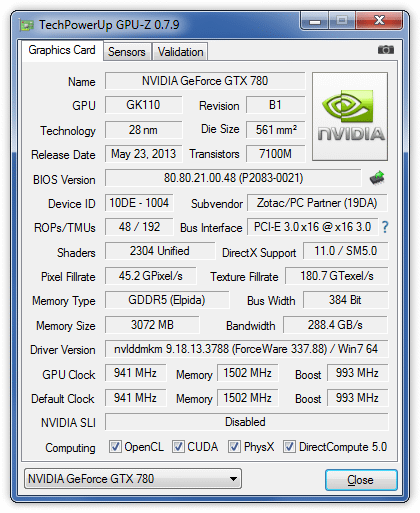Viewport: 420px width, 513px height.
Task: Click the Default Clock field 941 MHz
Action: (135, 398)
